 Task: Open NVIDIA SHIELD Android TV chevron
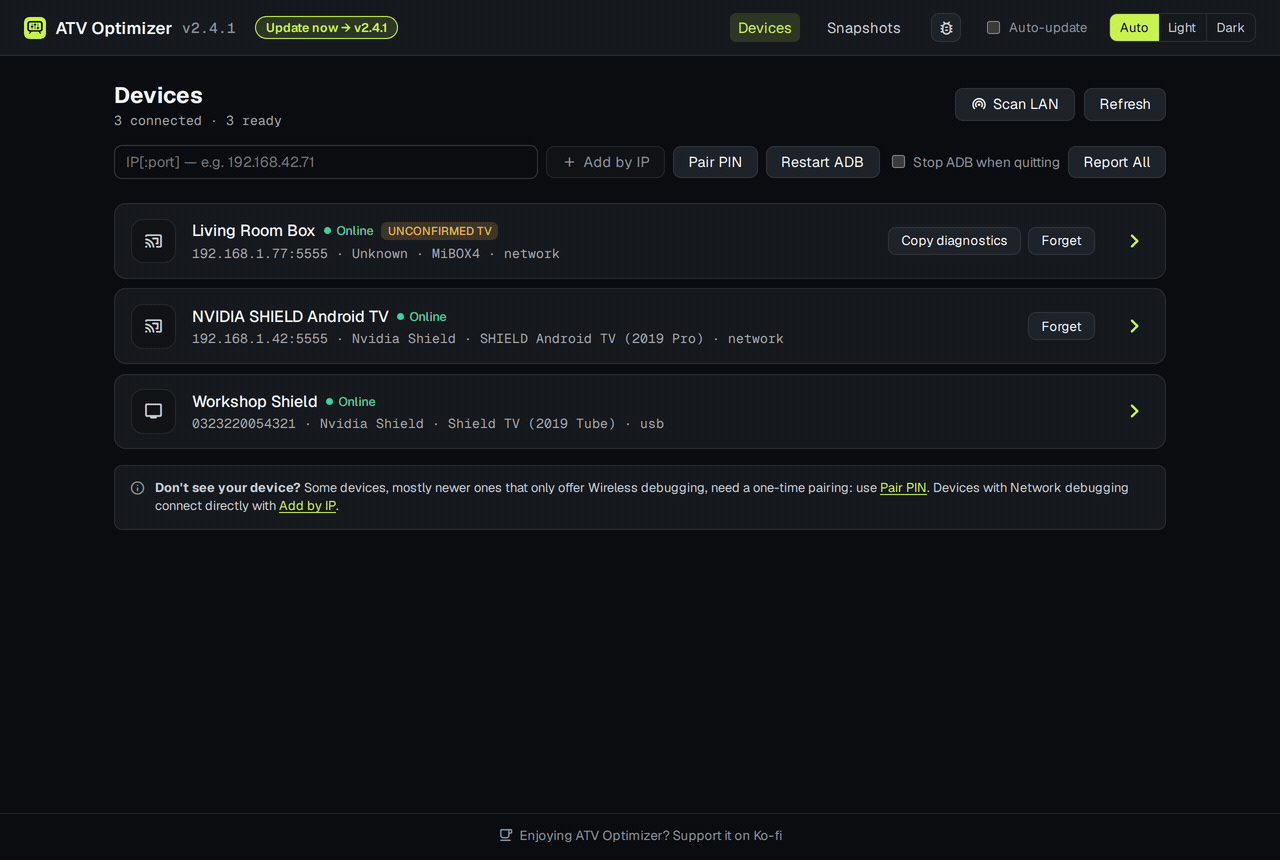pos(1134,326)
